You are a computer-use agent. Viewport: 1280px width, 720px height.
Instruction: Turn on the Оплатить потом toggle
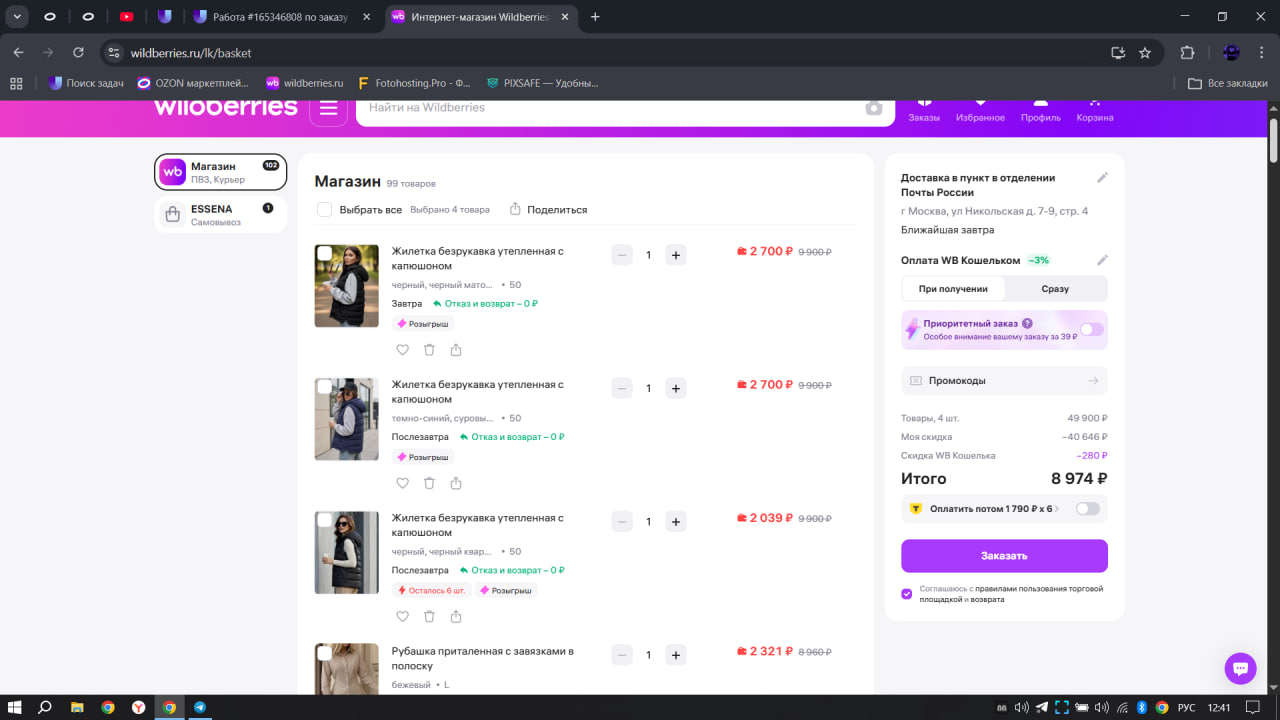coord(1087,509)
